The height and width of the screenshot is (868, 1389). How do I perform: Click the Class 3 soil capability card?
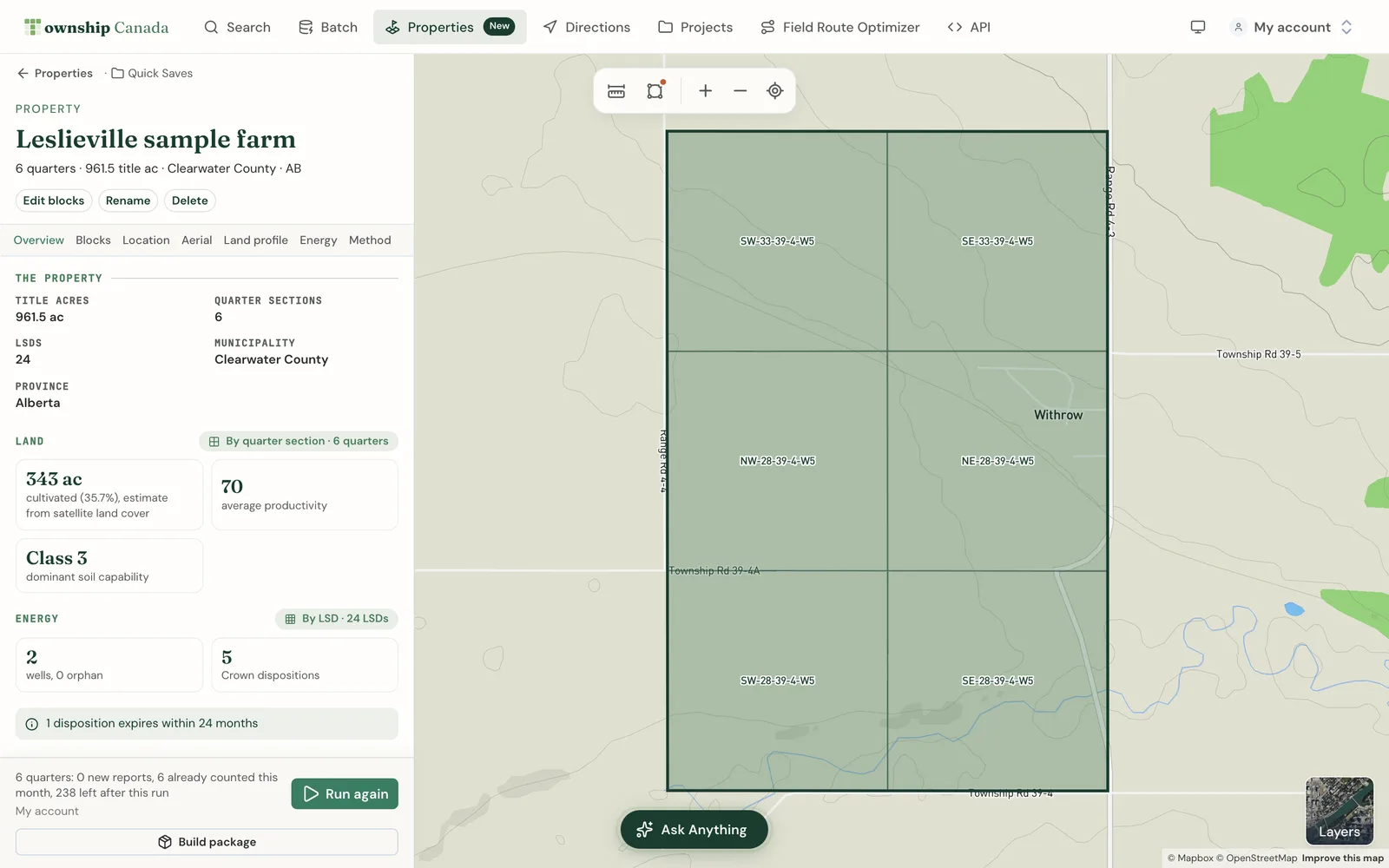point(109,566)
